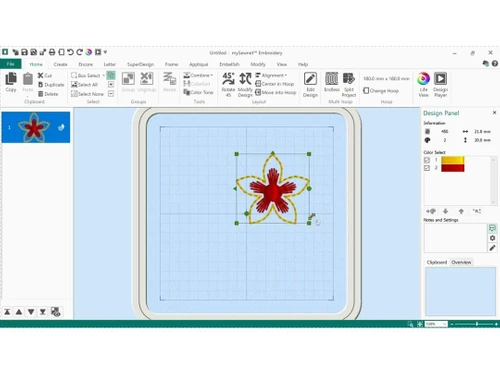Click the Copy icon in Clipboard group
The height and width of the screenshot is (375, 500).
point(11,79)
